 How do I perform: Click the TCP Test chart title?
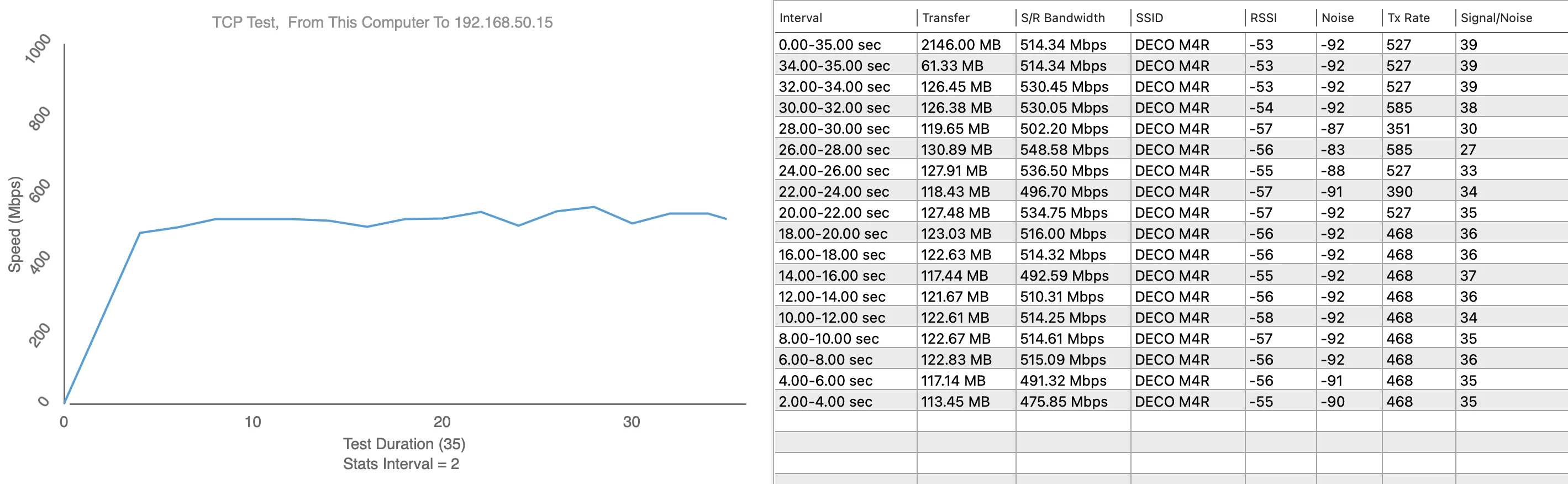coord(382,23)
